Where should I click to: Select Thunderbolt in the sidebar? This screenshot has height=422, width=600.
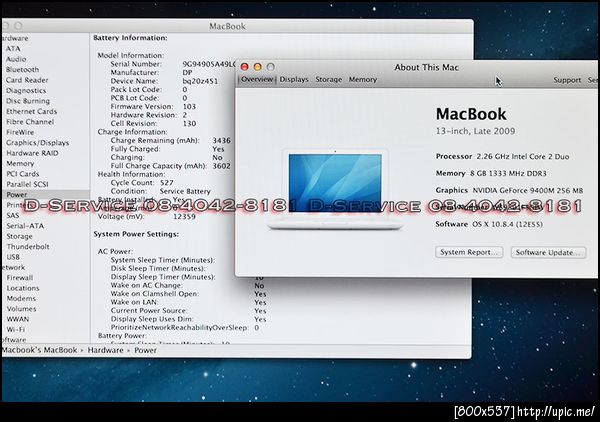(28, 247)
